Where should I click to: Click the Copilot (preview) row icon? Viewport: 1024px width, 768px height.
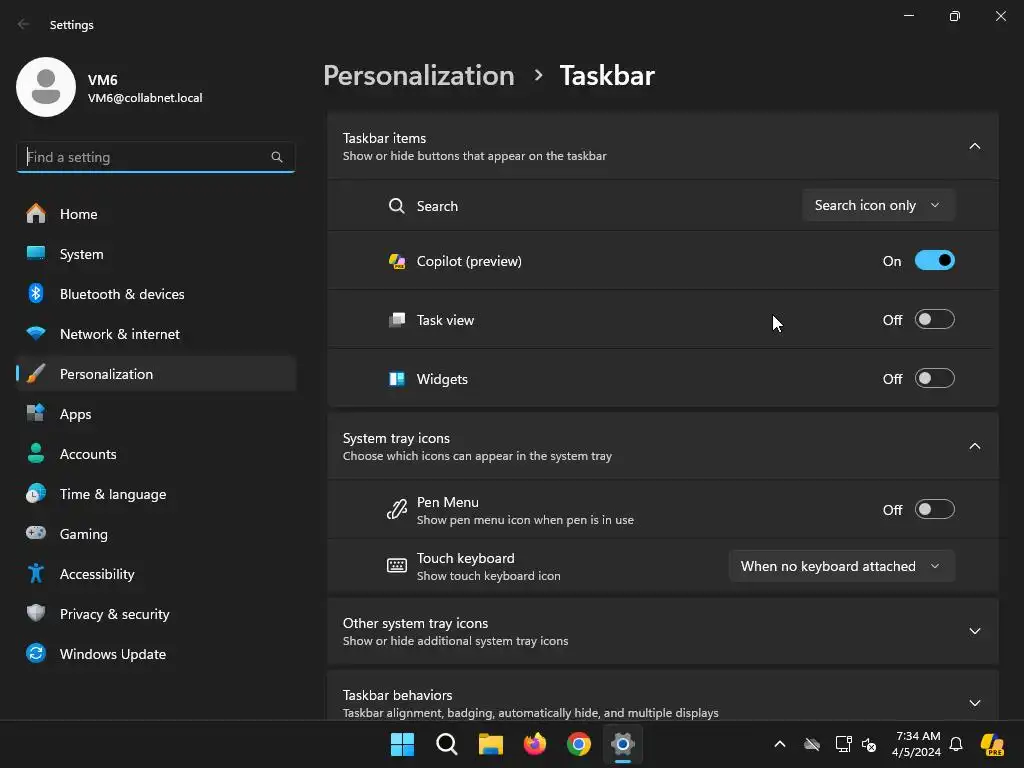point(396,261)
